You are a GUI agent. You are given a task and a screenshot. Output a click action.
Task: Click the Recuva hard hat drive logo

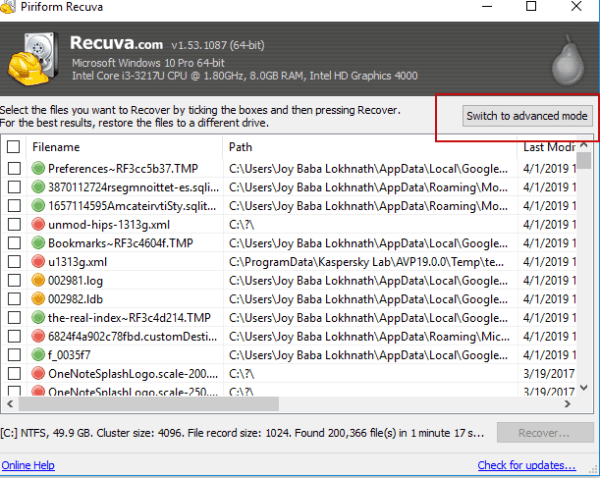(33, 59)
